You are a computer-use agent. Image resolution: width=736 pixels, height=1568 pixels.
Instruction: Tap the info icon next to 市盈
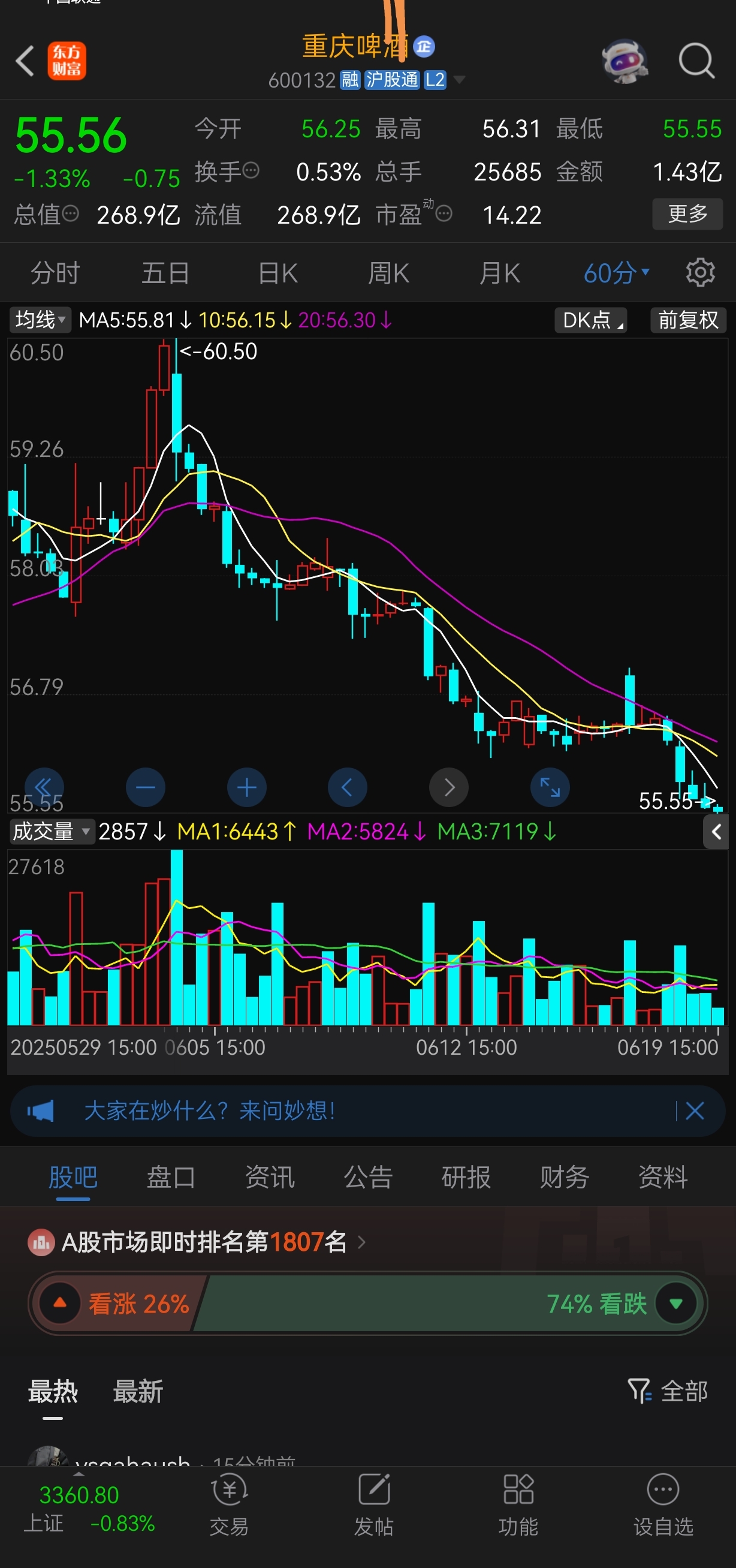coord(444,213)
